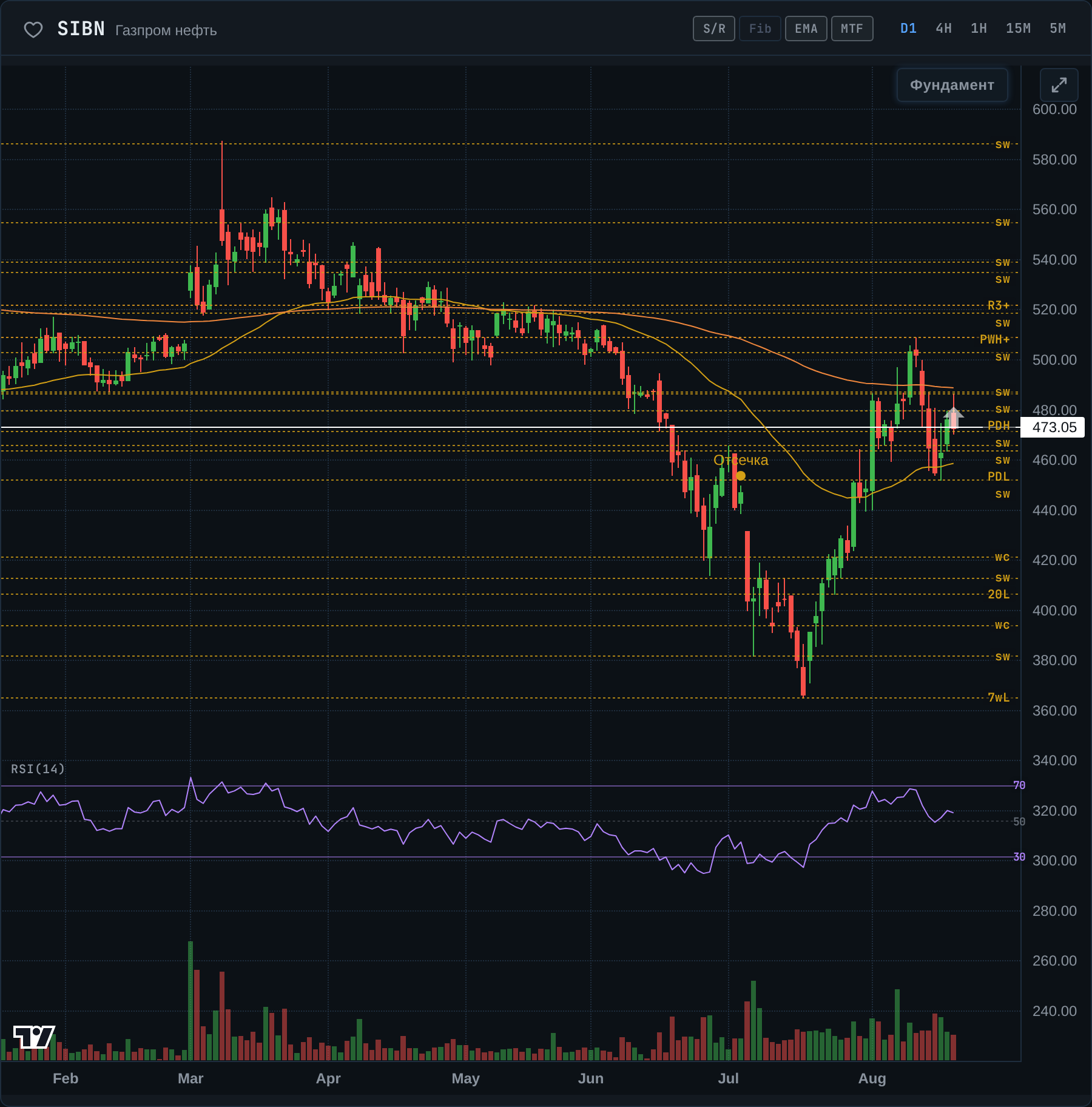Click the May label on the time axis
1092x1107 pixels.
(x=466, y=1078)
